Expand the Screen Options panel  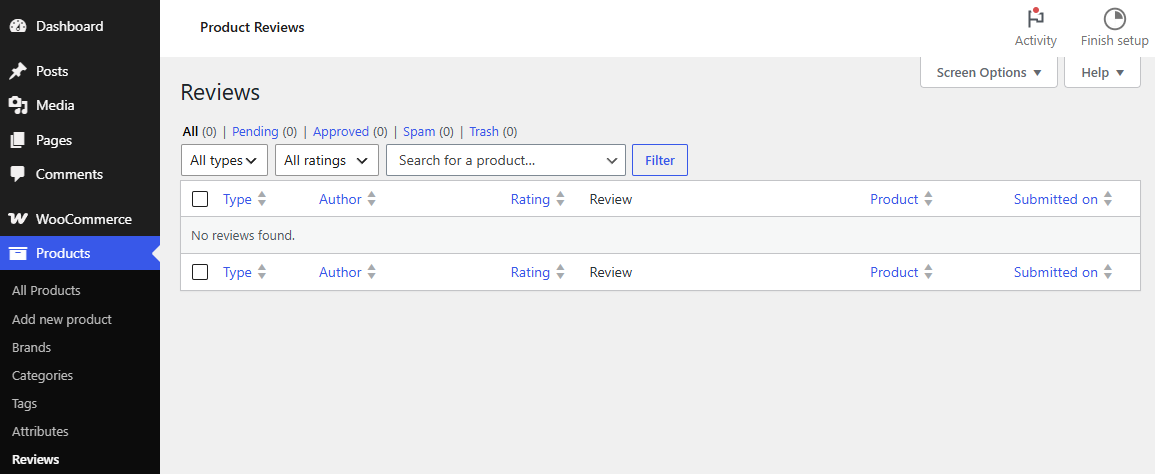[x=989, y=72]
